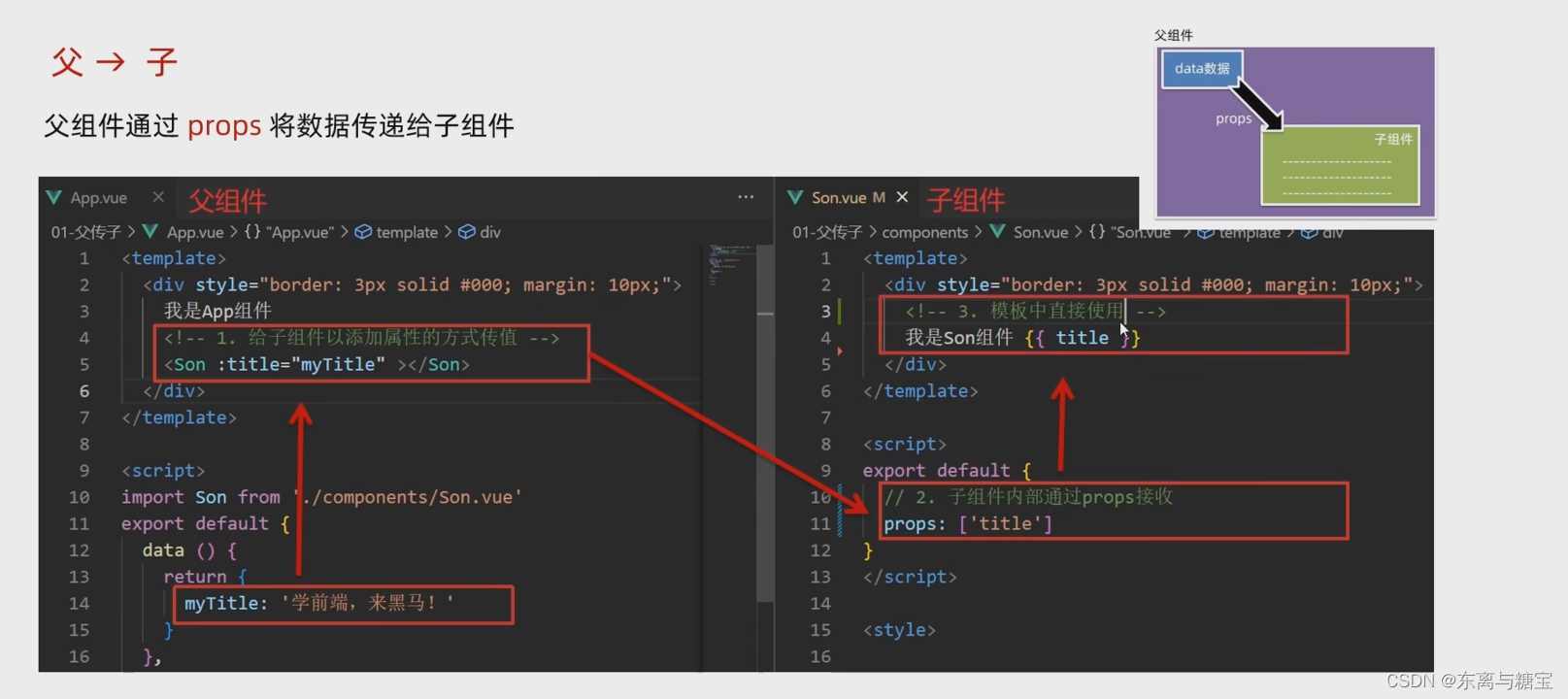The image size is (1568, 699).
Task: Click comment "3. 模板中直接使用" in Son.vue
Action: click(x=1035, y=311)
